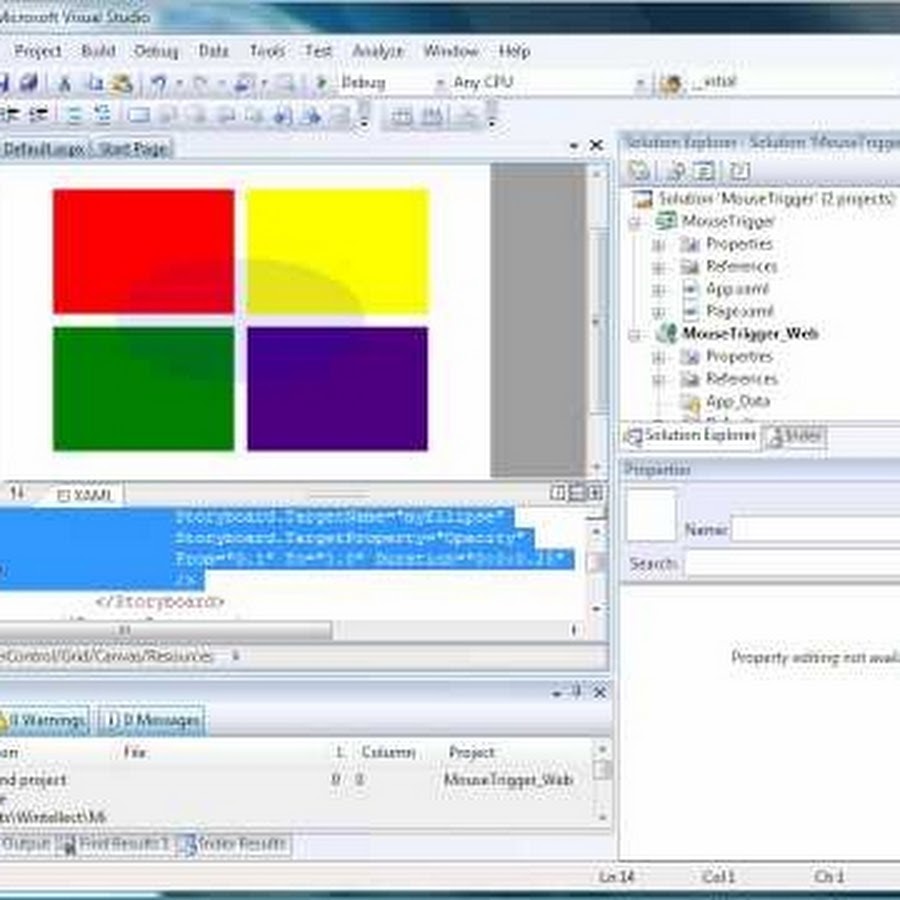Click the Page.xaml file icon
900x900 pixels.
tap(690, 311)
